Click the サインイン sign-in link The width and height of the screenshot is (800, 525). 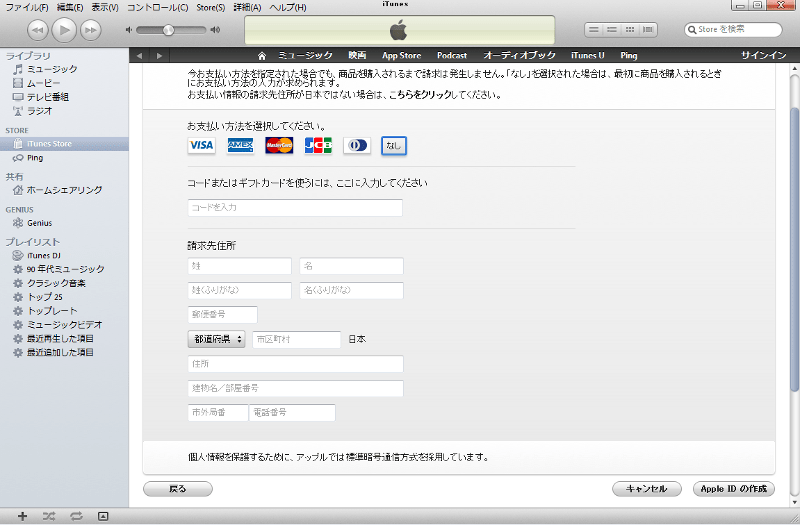click(764, 56)
